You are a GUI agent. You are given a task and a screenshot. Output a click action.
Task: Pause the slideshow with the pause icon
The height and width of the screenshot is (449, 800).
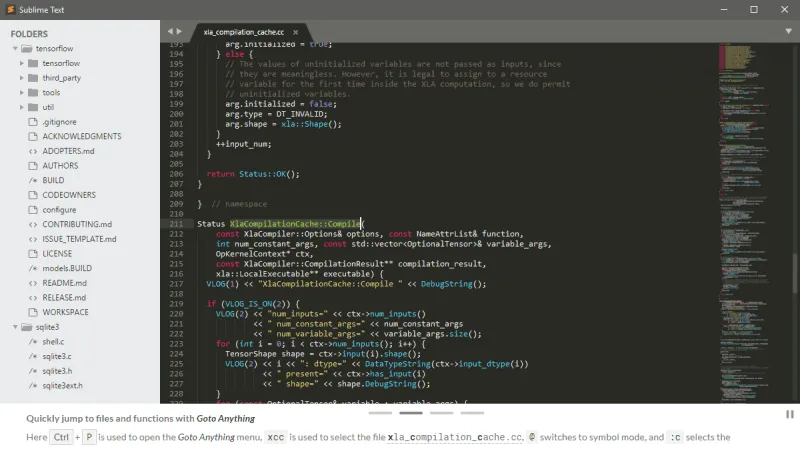tap(790, 414)
